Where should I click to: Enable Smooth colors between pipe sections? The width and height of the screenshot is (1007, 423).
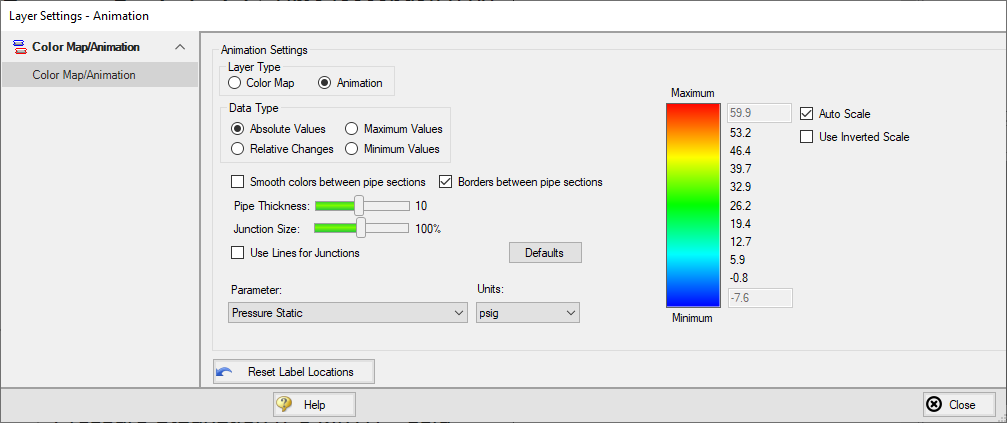[238, 182]
